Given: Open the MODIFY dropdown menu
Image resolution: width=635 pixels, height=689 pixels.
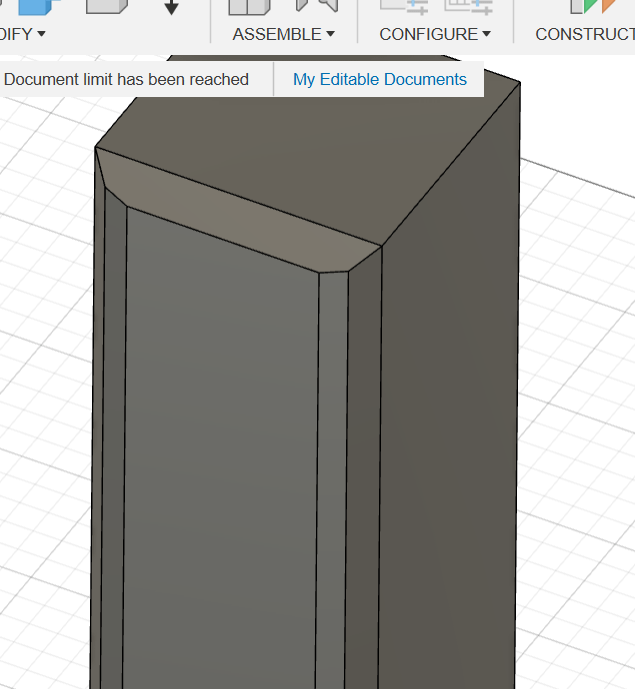Looking at the screenshot, I should click(22, 34).
